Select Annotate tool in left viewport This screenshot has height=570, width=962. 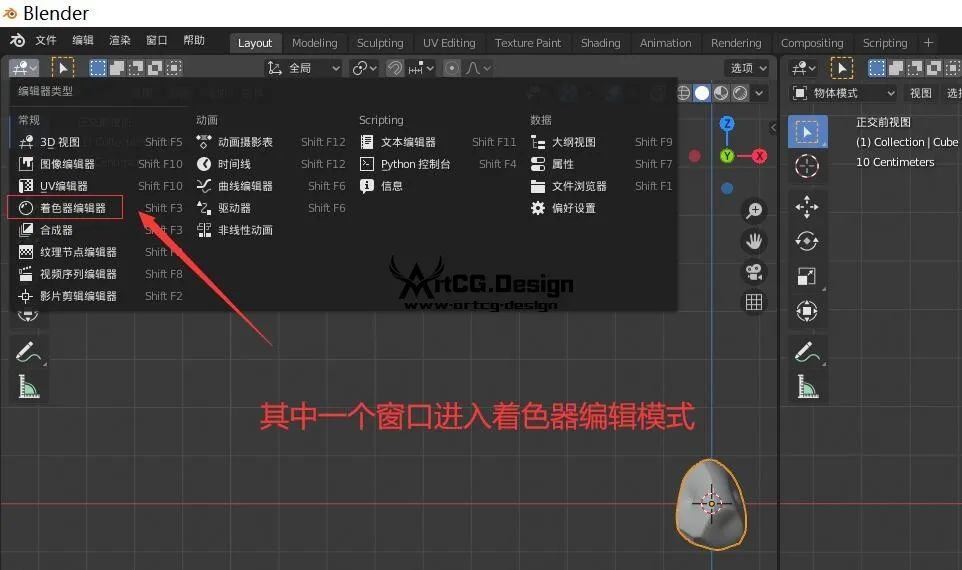[28, 353]
